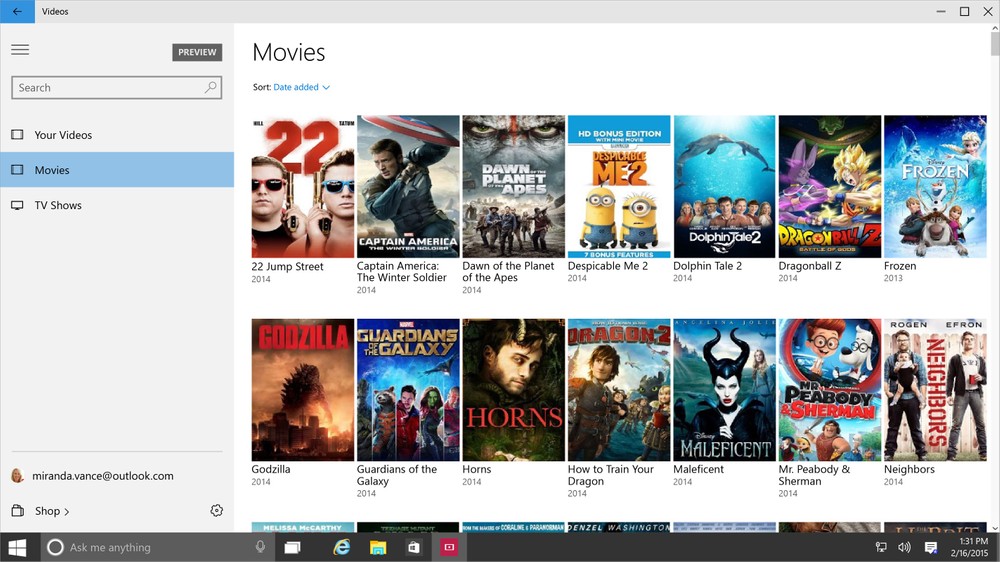Viewport: 1000px width, 562px height.
Task: Click the scrollbar down arrow
Action: click(995, 527)
